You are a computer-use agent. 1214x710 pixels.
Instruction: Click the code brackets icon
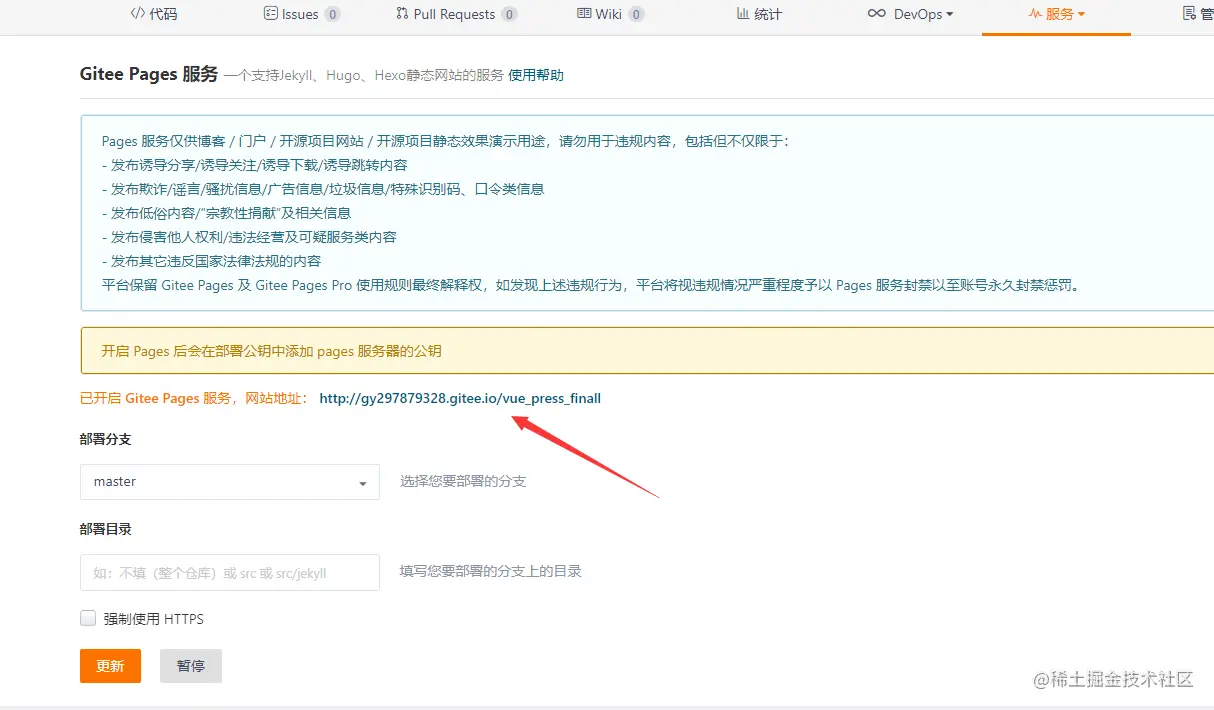[x=138, y=14]
